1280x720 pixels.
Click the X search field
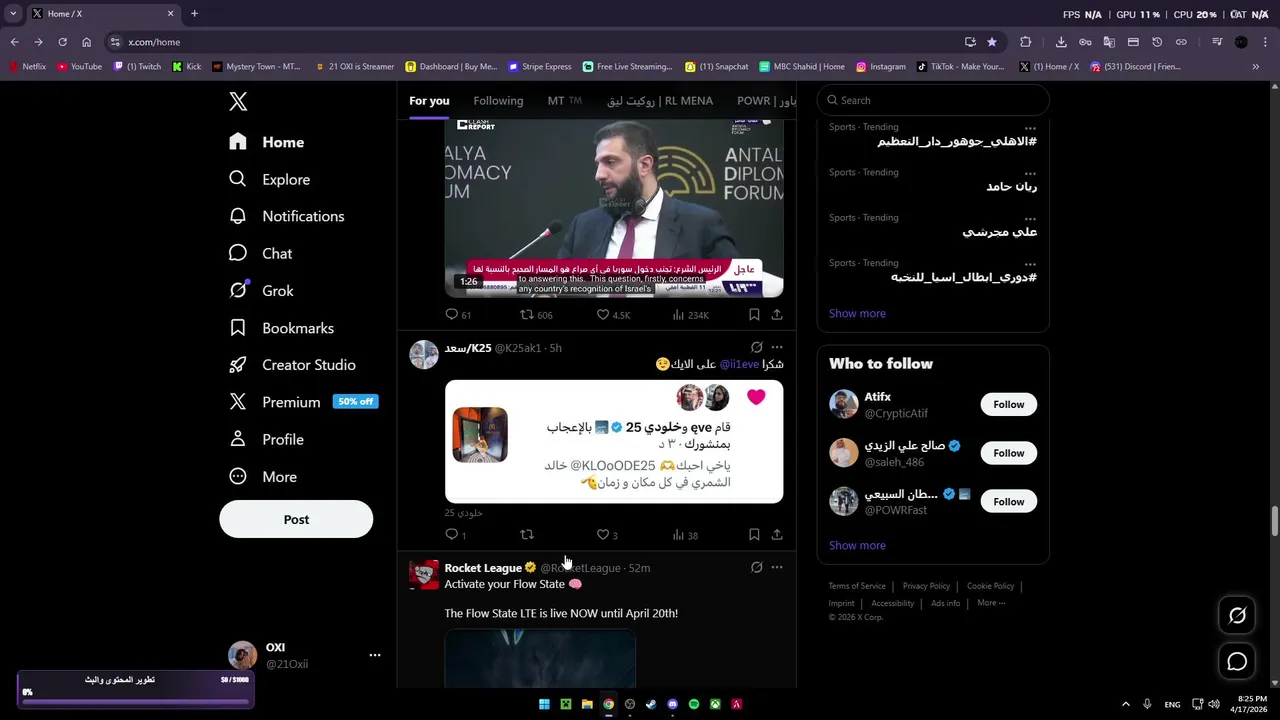click(933, 100)
